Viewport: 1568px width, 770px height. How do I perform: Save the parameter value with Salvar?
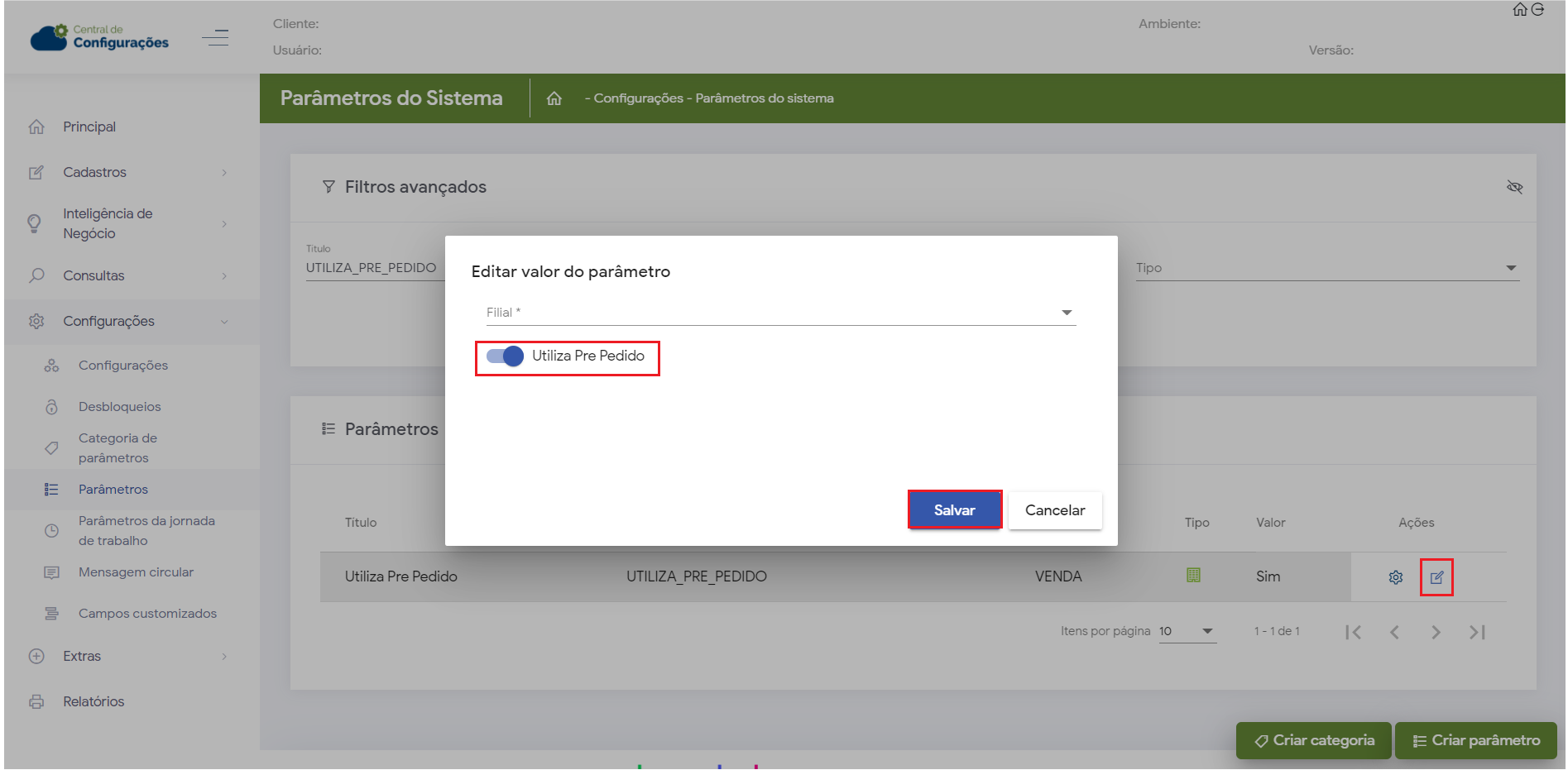click(x=955, y=510)
